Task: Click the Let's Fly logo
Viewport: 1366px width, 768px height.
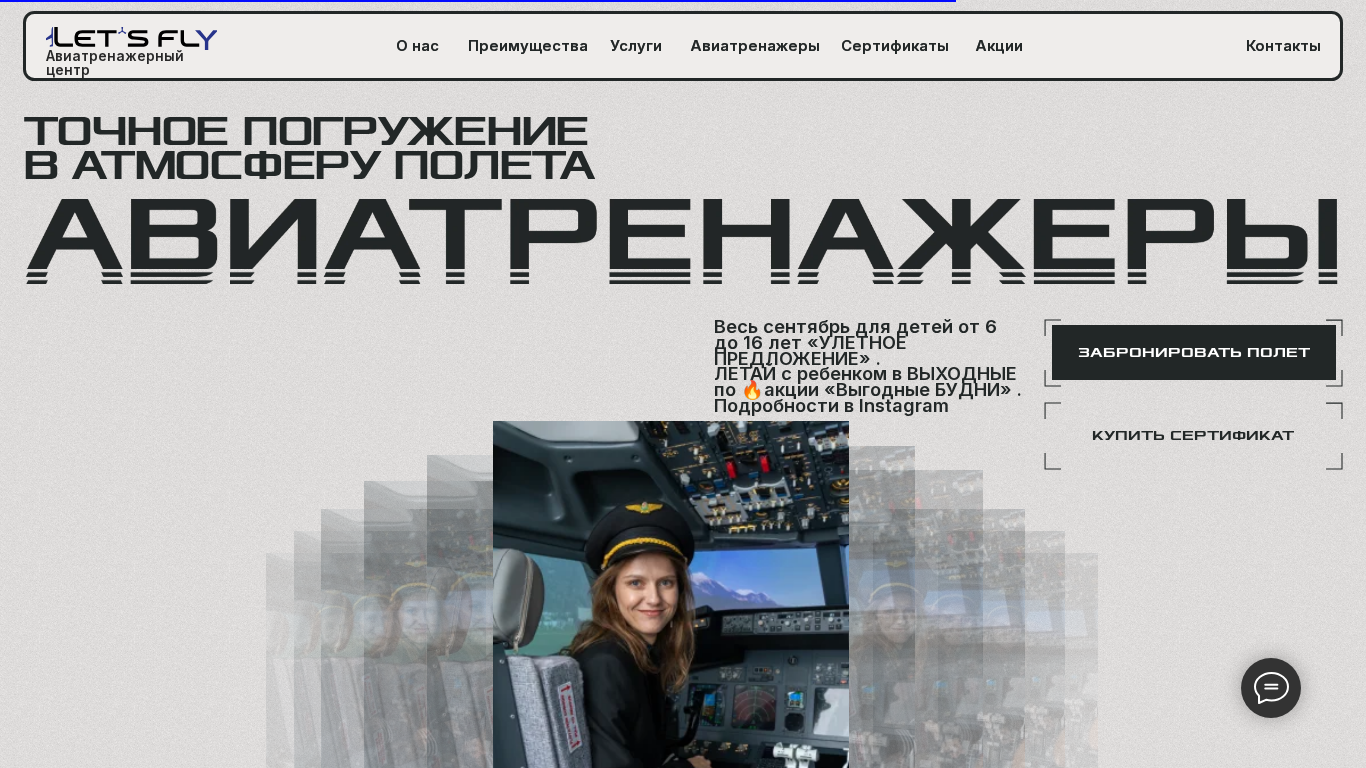Action: tap(131, 38)
